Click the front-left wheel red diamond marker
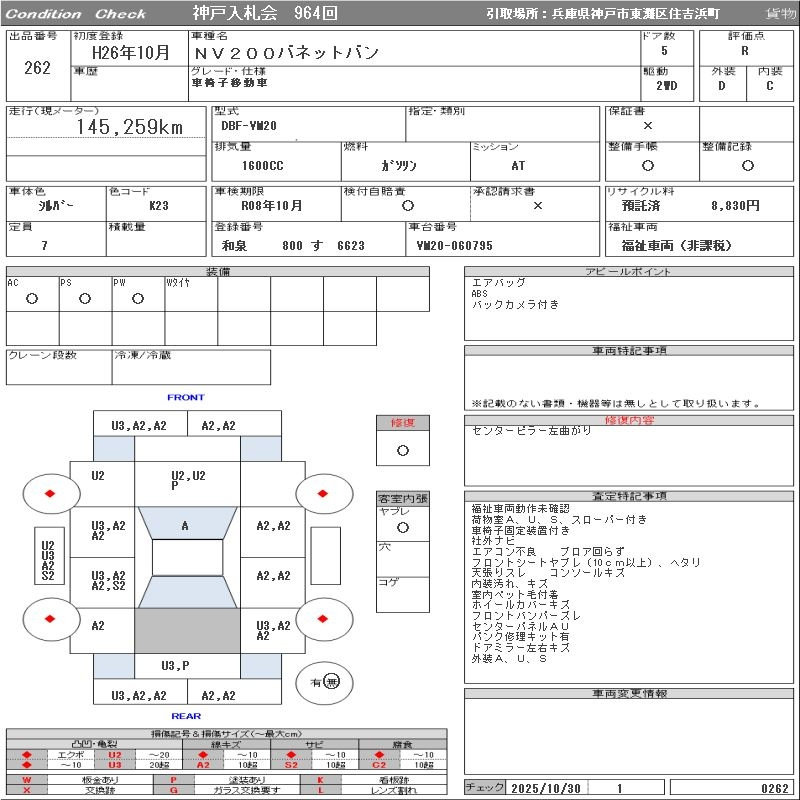The width and height of the screenshot is (800, 800). pyautogui.click(x=49, y=493)
